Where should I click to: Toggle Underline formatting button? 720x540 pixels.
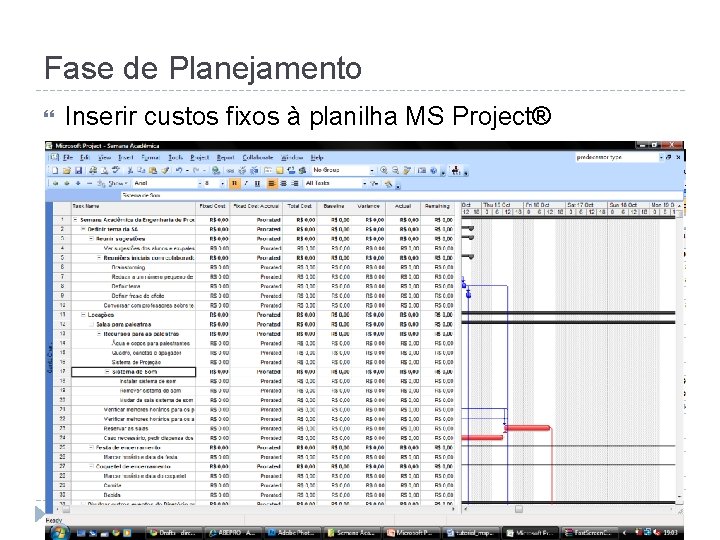click(x=257, y=183)
